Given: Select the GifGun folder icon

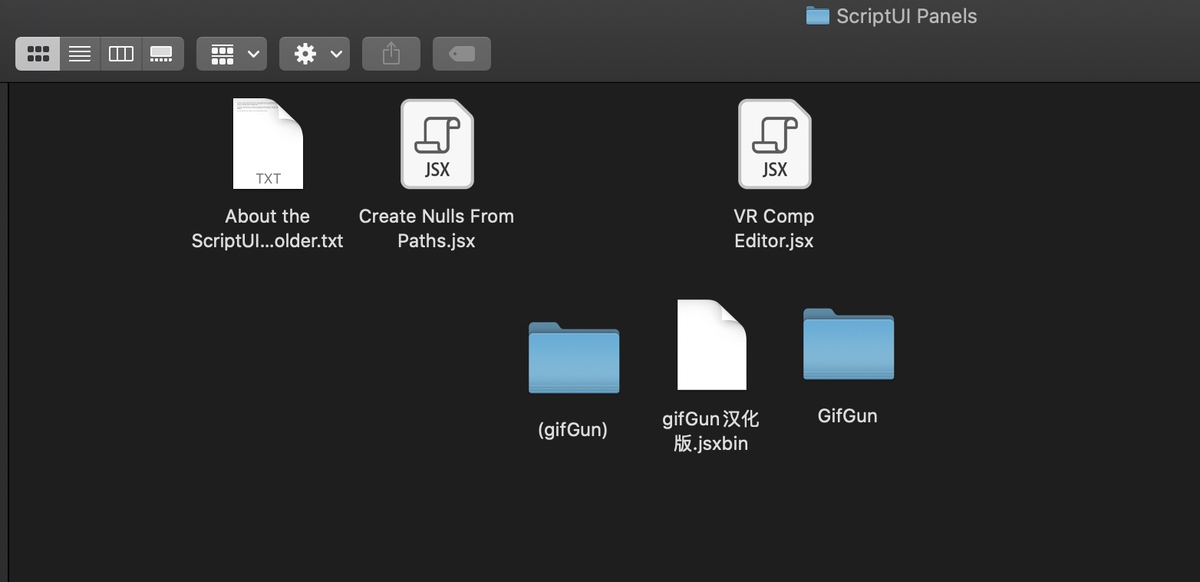Looking at the screenshot, I should [x=848, y=343].
